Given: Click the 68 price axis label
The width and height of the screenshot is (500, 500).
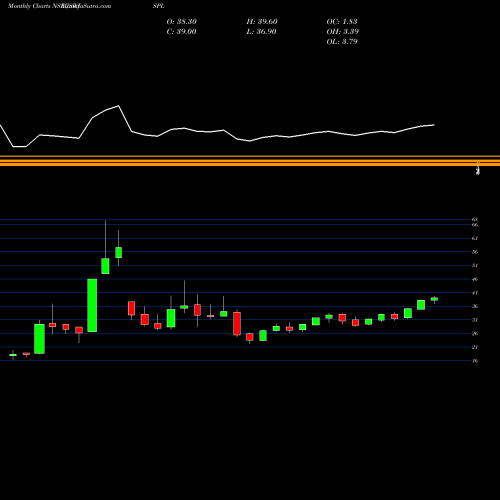Looking at the screenshot, I should click(x=475, y=219).
